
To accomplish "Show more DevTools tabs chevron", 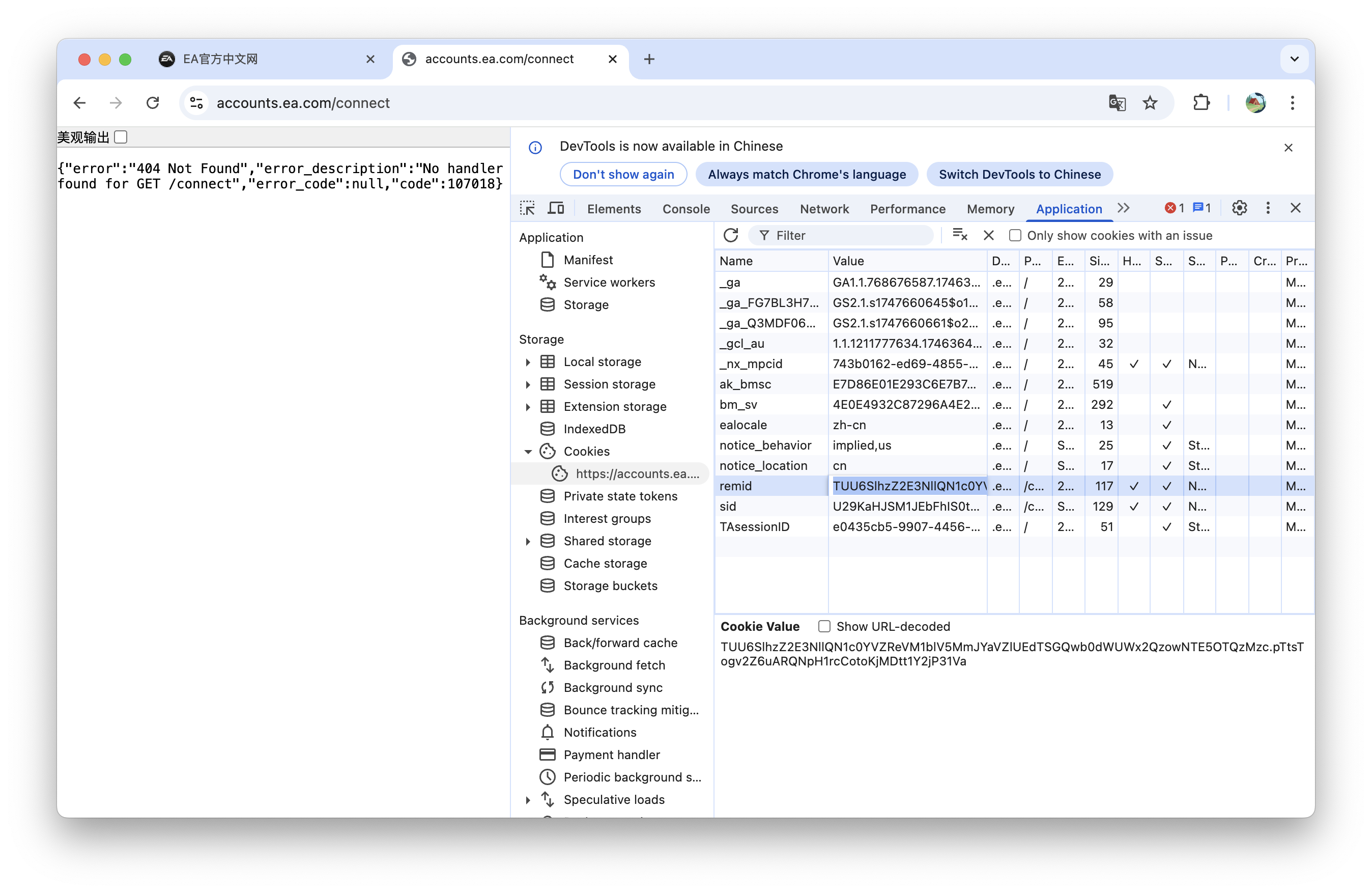I will [x=1124, y=208].
